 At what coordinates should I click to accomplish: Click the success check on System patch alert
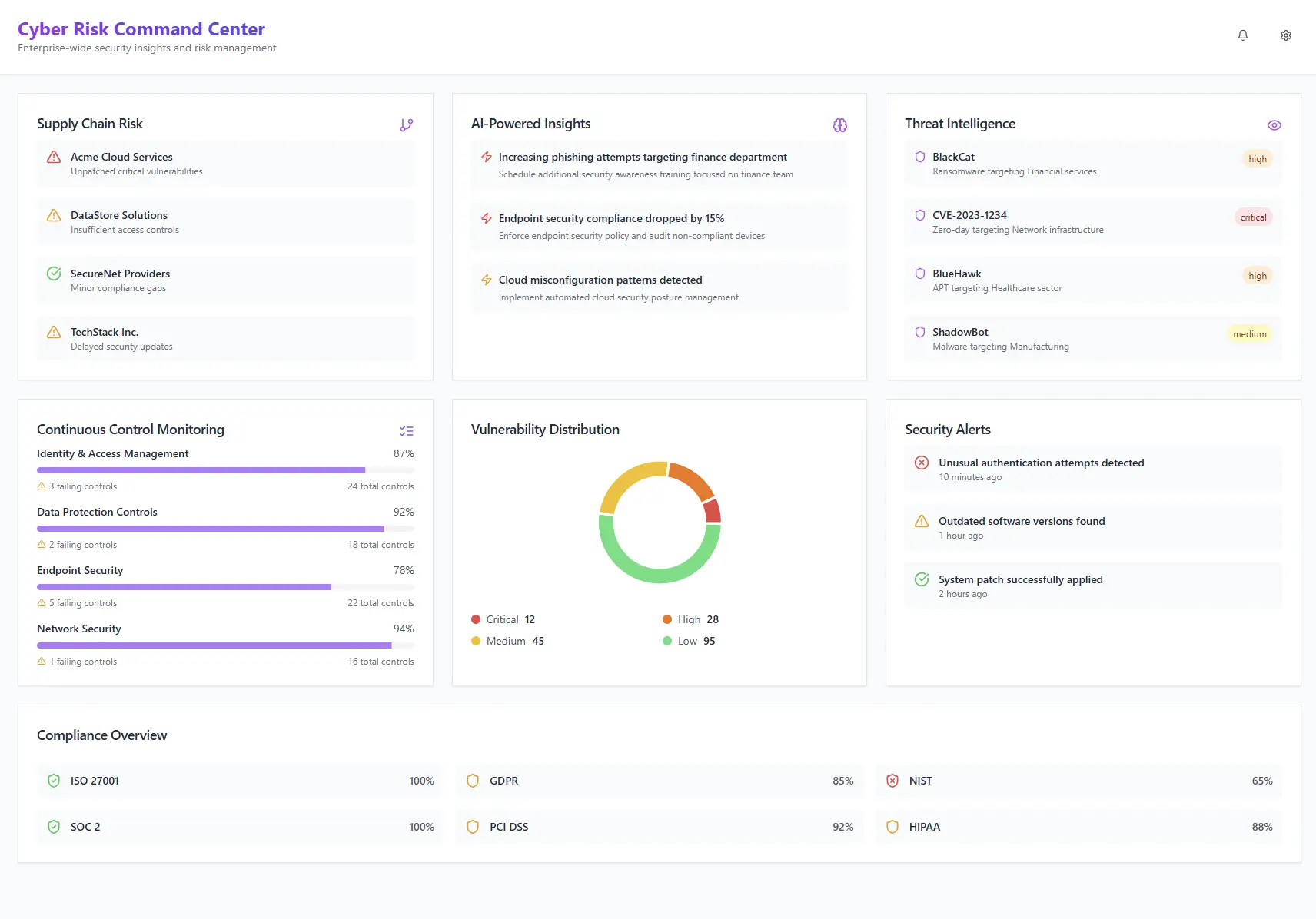tap(920, 579)
